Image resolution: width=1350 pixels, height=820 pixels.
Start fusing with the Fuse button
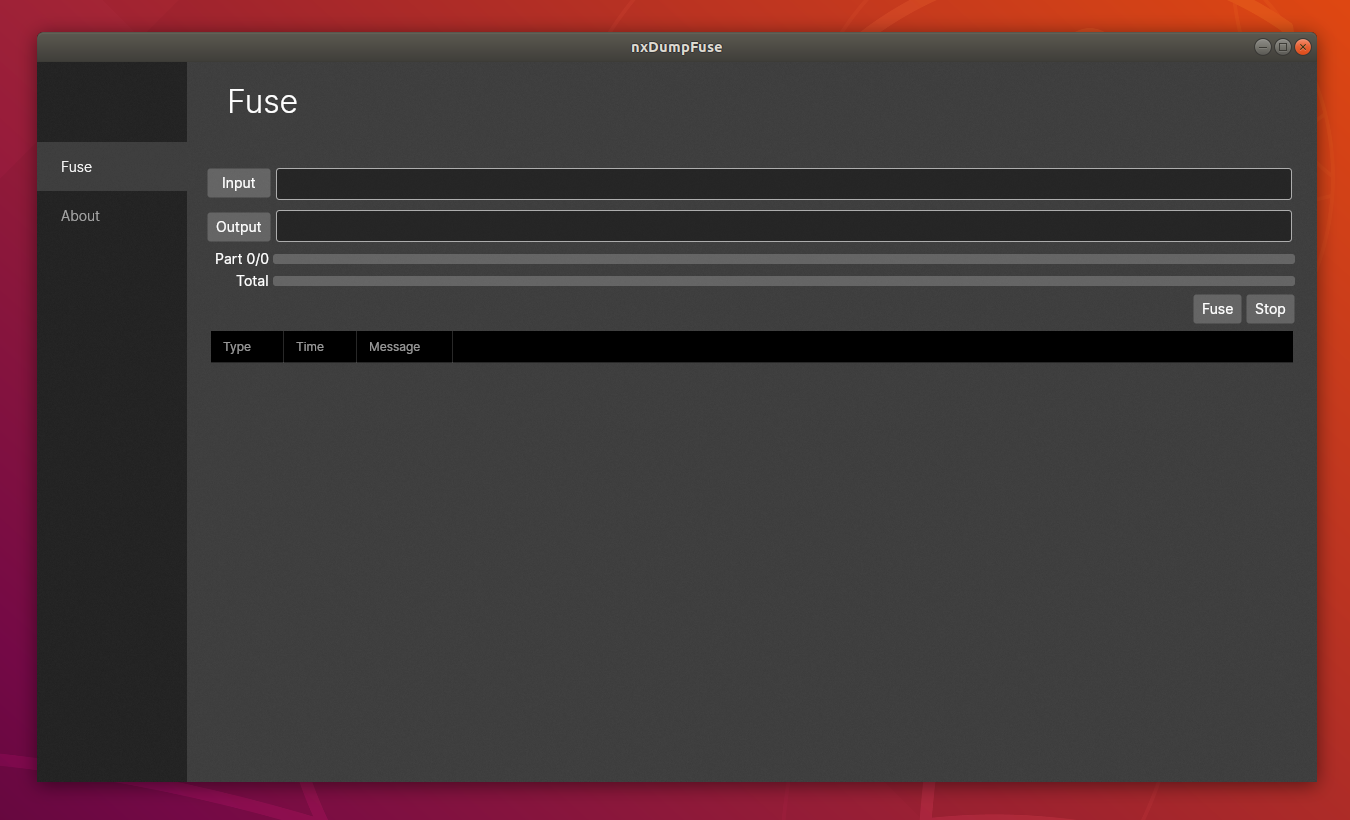click(1217, 309)
